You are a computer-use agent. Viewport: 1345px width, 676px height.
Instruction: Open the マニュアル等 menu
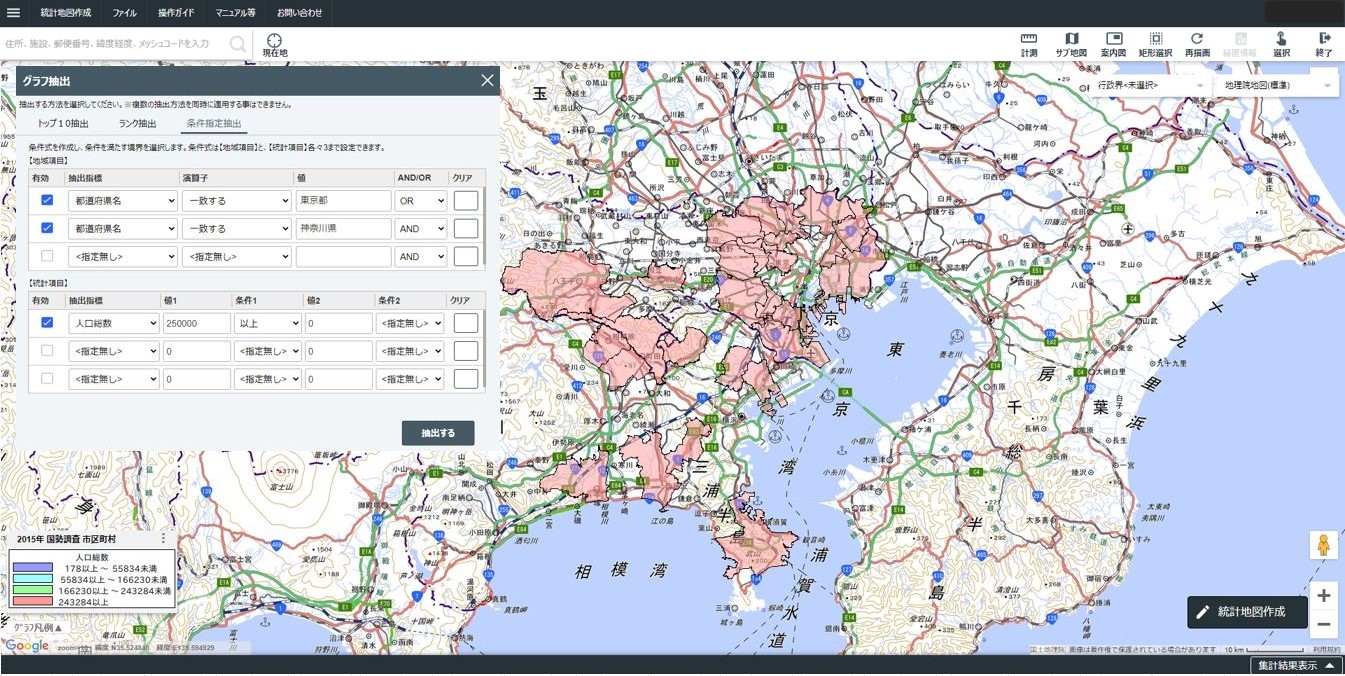click(236, 13)
